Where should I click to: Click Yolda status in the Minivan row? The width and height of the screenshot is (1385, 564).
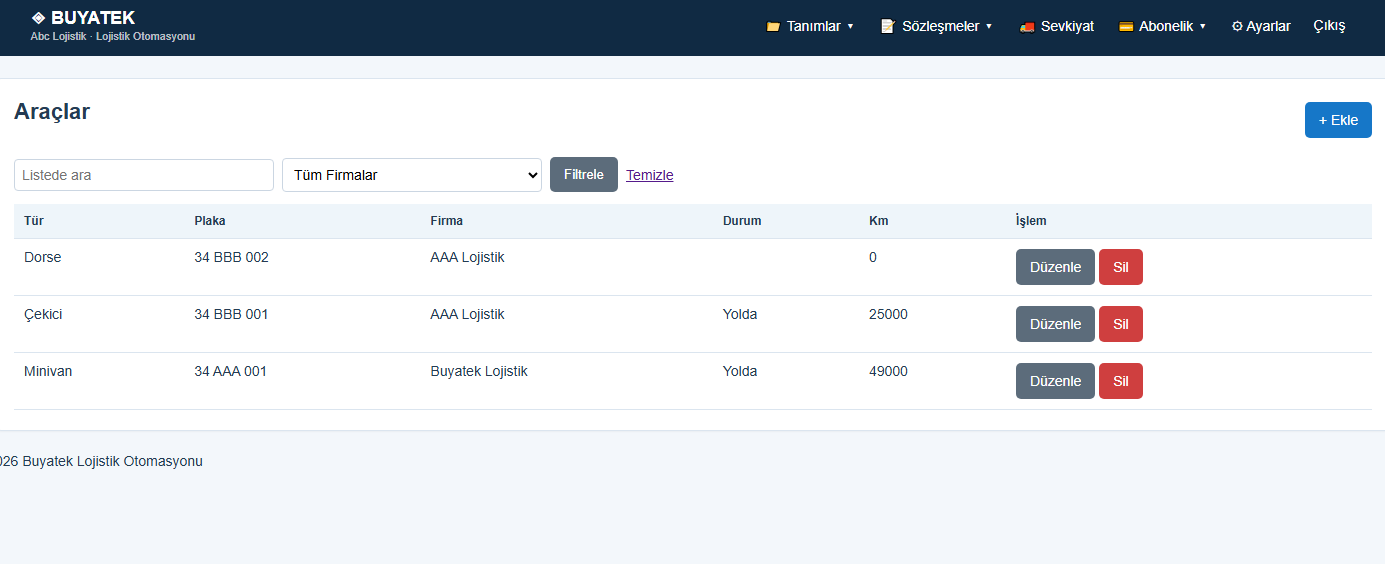pyautogui.click(x=740, y=371)
